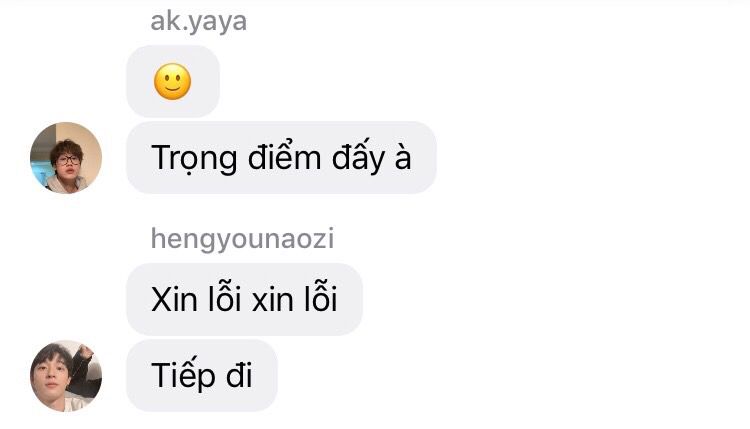Click the word "đi" in bottom message
This screenshot has width=750, height=429.
point(239,374)
